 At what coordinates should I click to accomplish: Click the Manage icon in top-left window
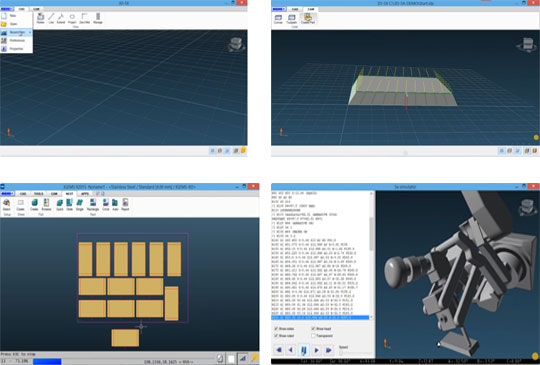(98, 19)
